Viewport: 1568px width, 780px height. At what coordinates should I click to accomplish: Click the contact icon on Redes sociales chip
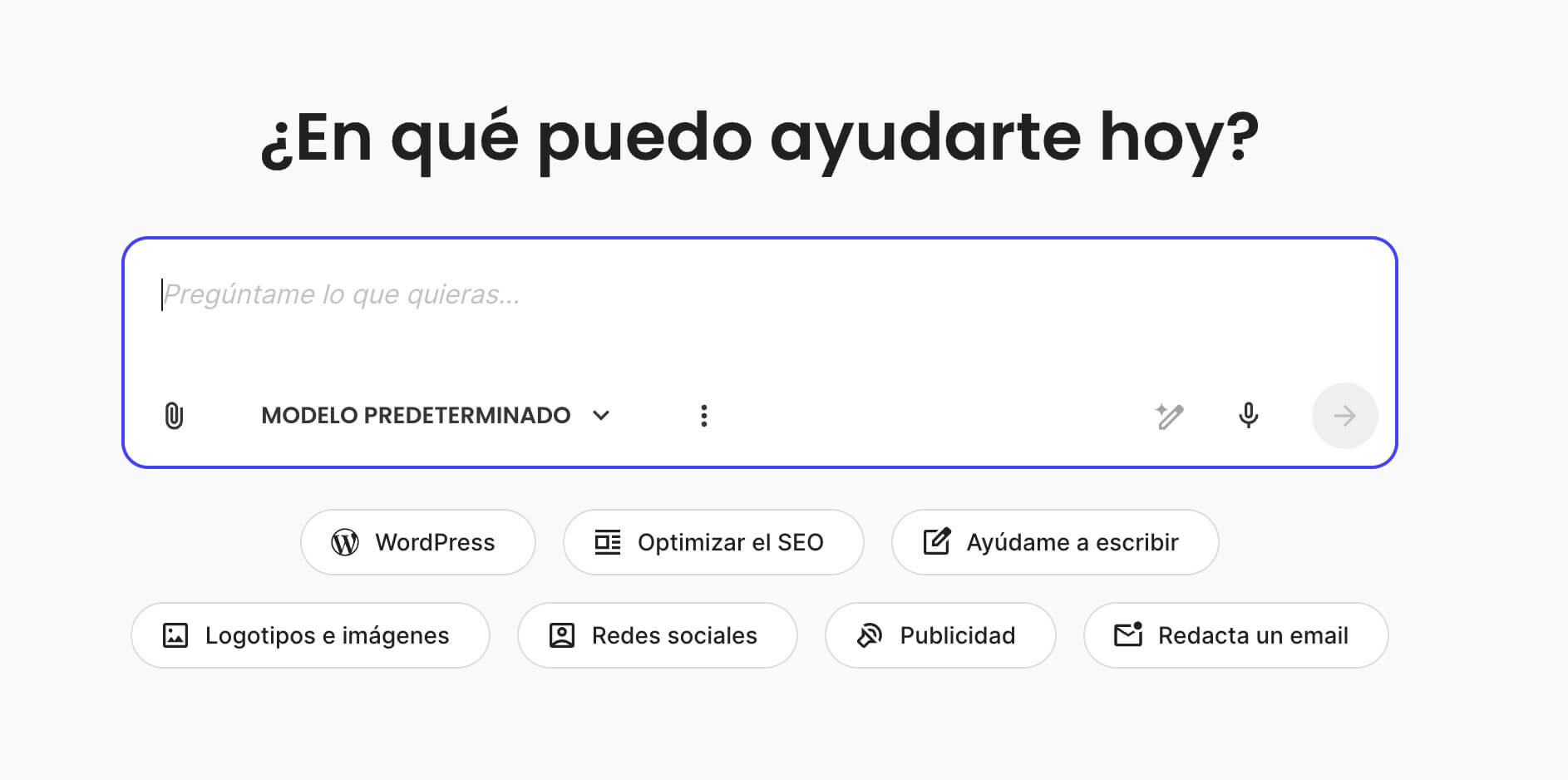[x=561, y=635]
